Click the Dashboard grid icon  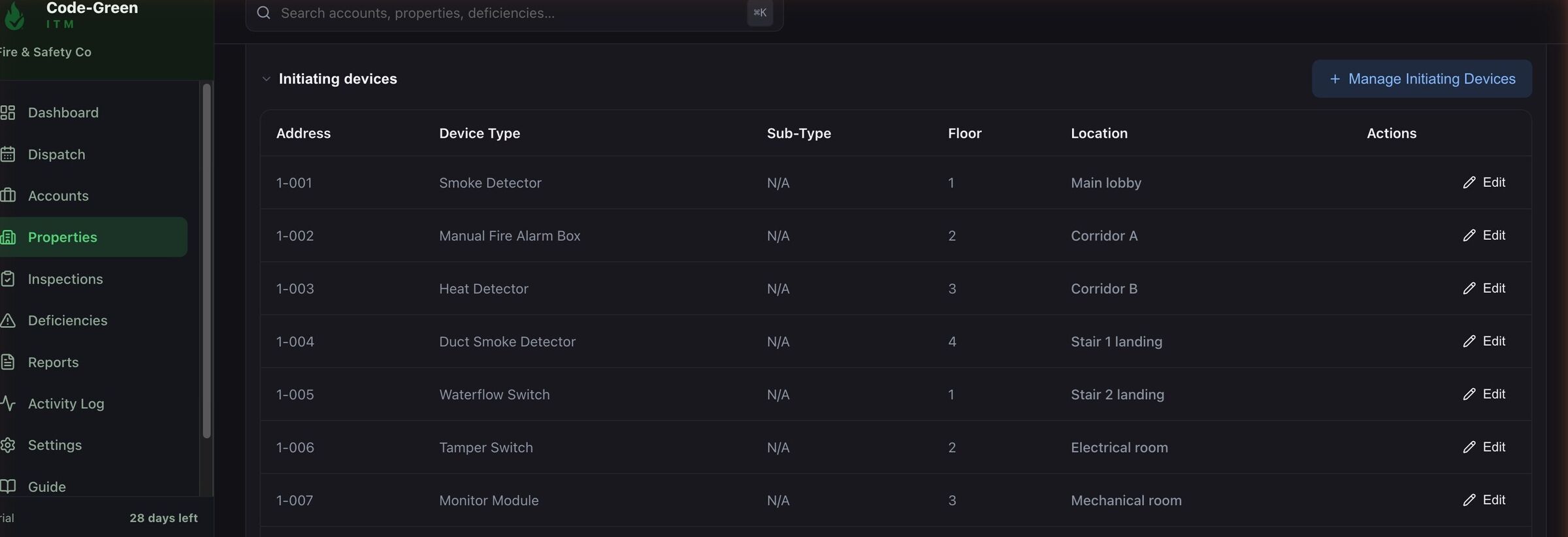8,112
